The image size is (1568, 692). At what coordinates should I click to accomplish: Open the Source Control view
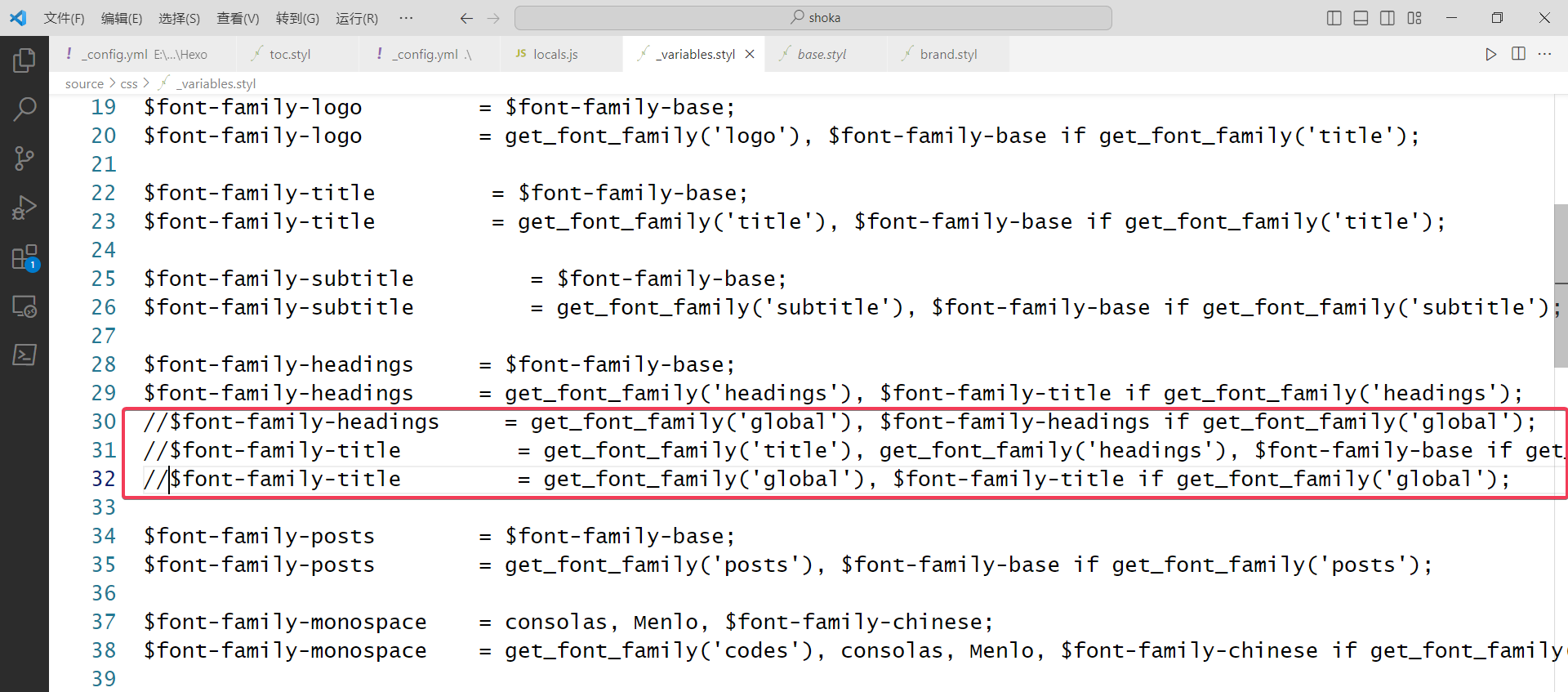pos(24,158)
